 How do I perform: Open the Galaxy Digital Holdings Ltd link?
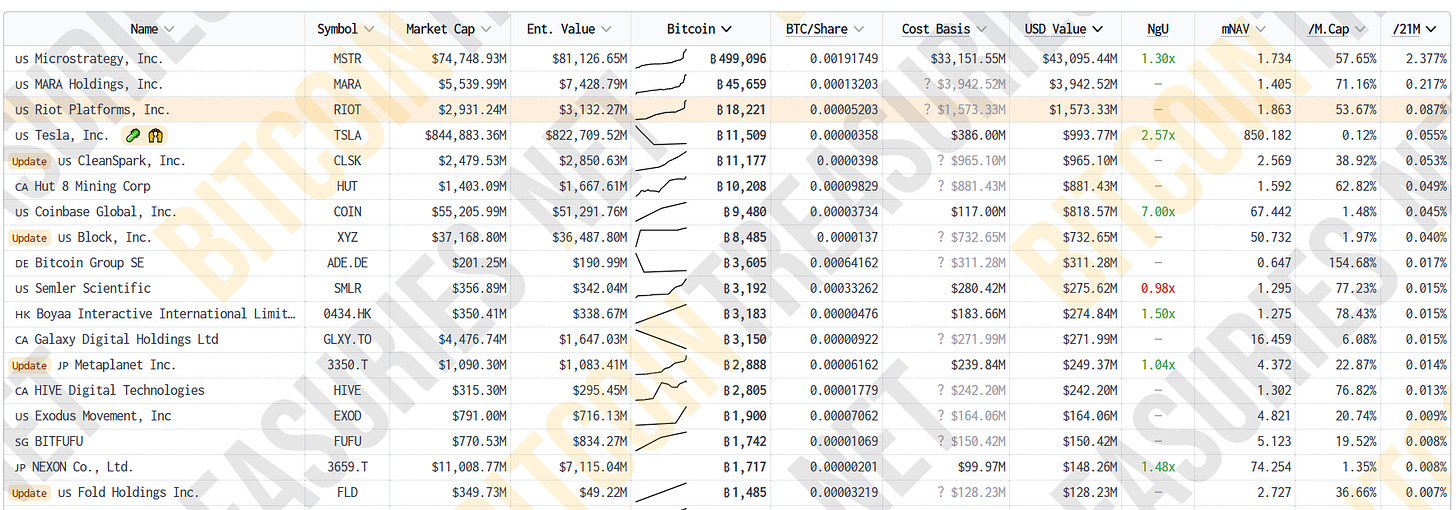point(127,340)
